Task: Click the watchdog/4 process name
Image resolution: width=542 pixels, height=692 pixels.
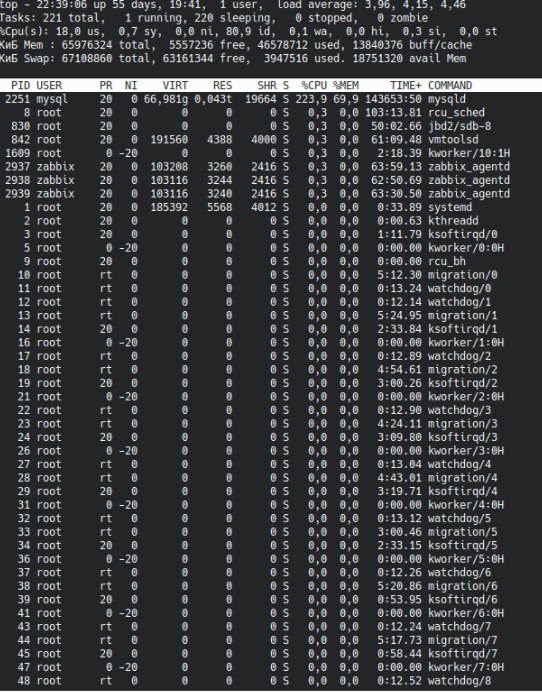Action: tap(459, 464)
